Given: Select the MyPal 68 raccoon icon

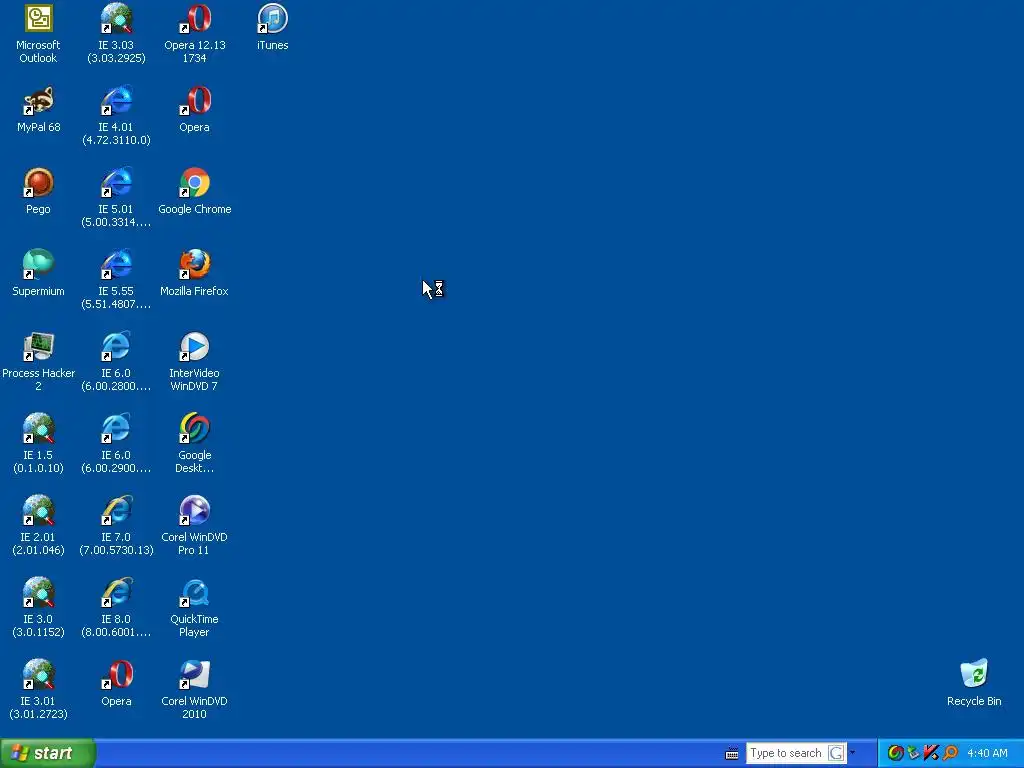Looking at the screenshot, I should click(38, 101).
